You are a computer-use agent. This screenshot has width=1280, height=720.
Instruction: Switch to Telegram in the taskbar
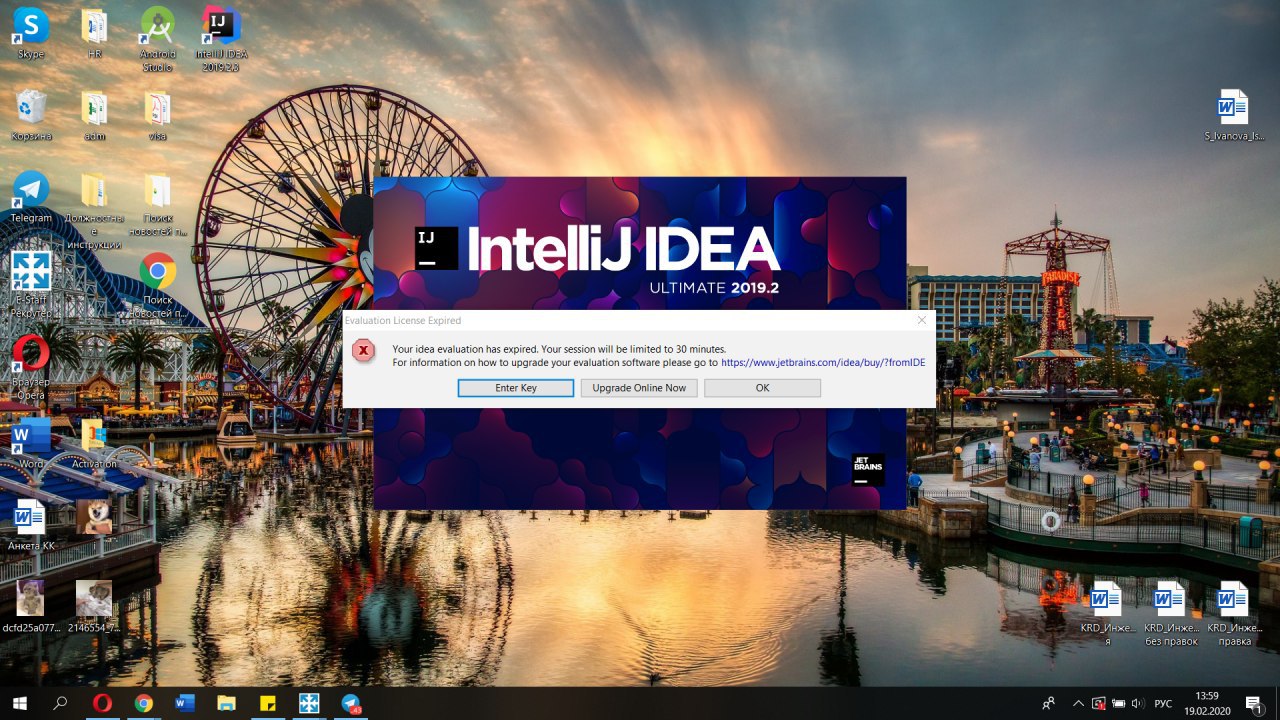[x=351, y=703]
